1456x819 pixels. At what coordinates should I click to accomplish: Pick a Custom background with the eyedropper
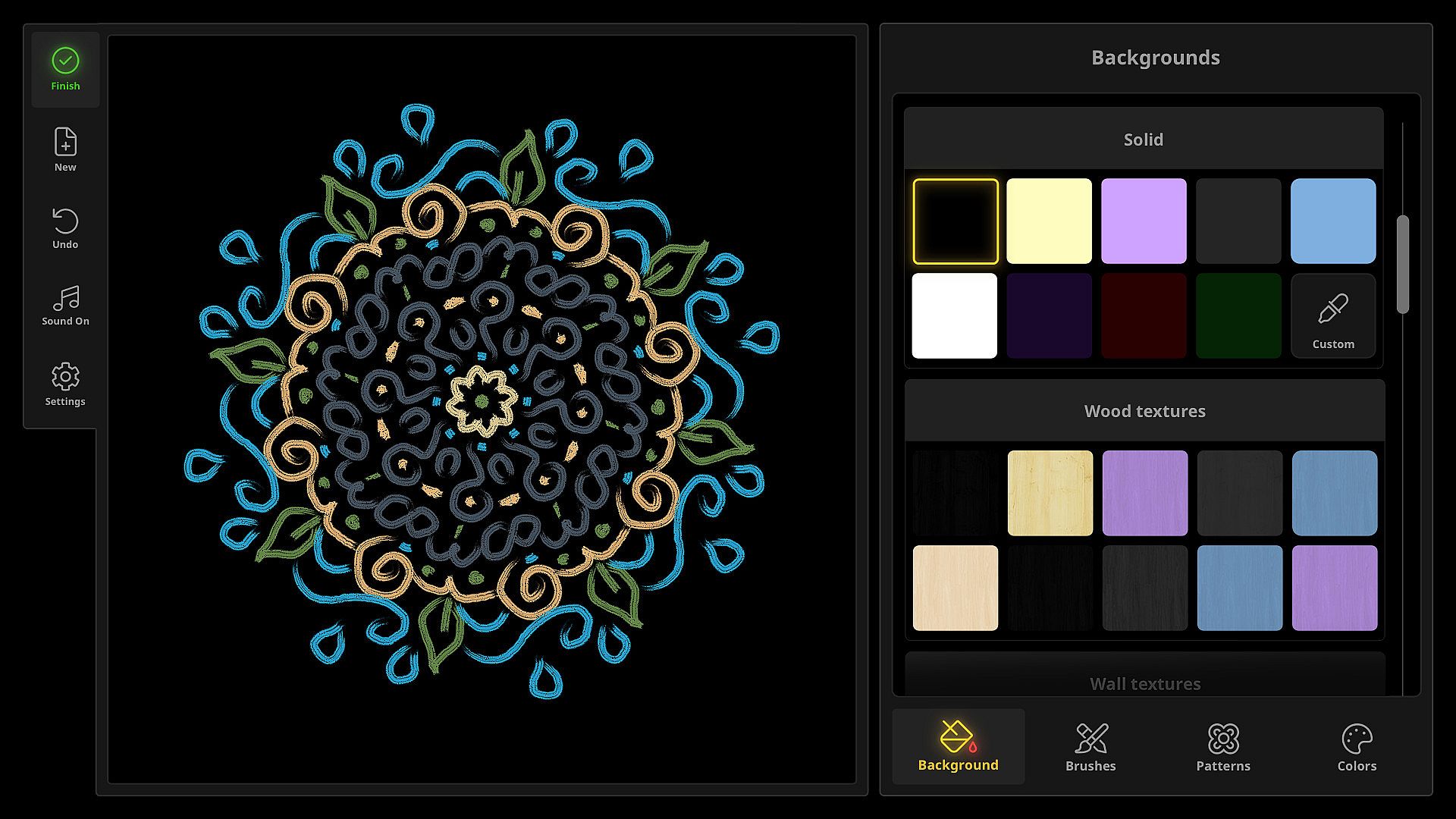coord(1333,316)
